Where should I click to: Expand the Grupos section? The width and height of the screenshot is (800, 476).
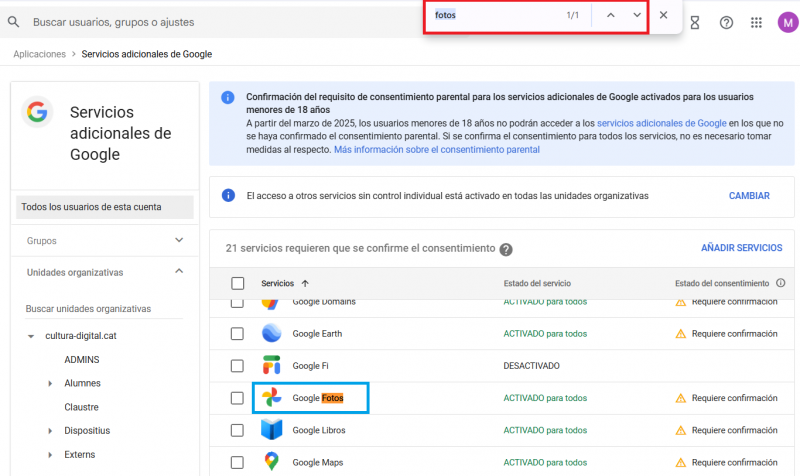pyautogui.click(x=105, y=240)
